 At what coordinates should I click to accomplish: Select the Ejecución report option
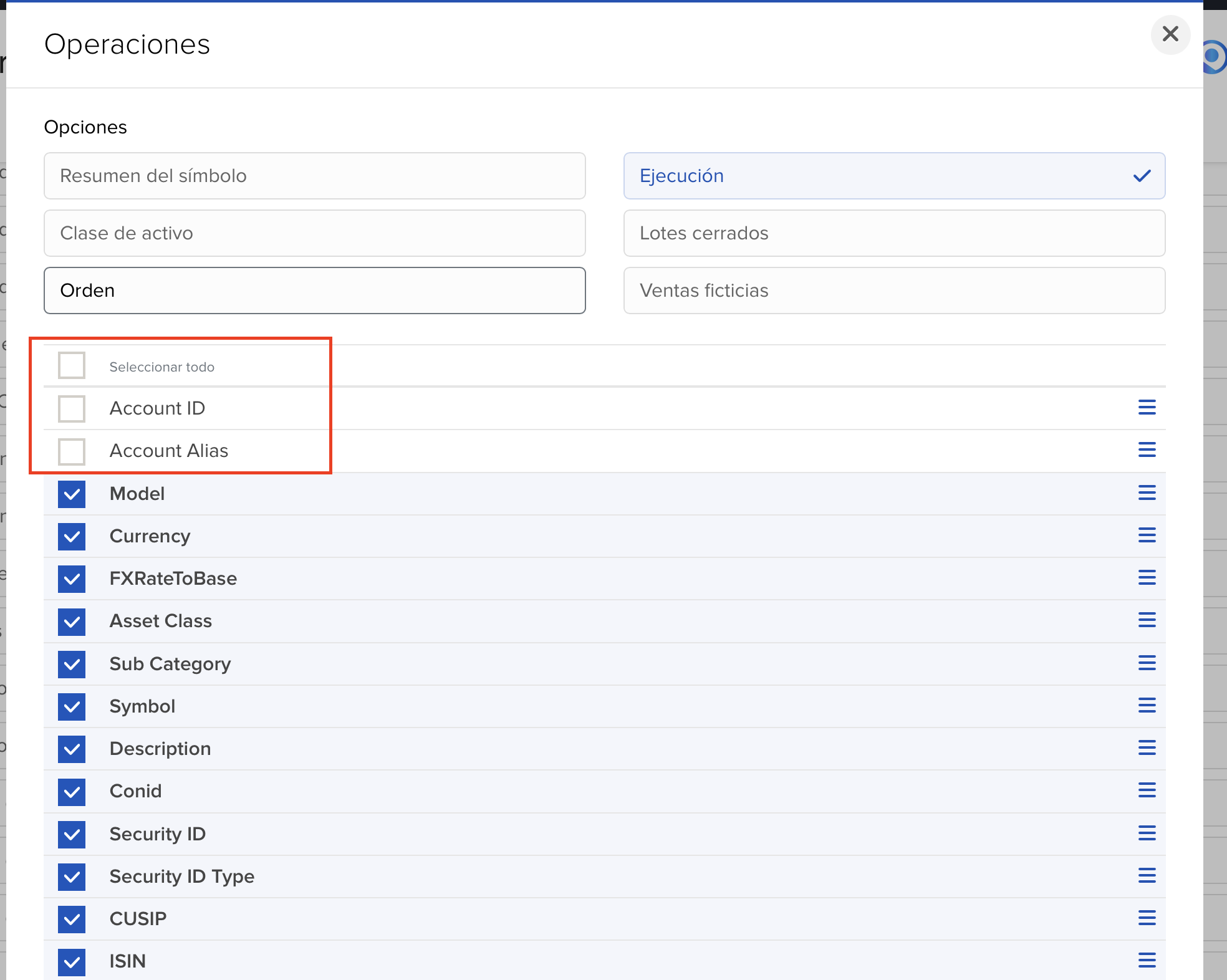[x=893, y=176]
